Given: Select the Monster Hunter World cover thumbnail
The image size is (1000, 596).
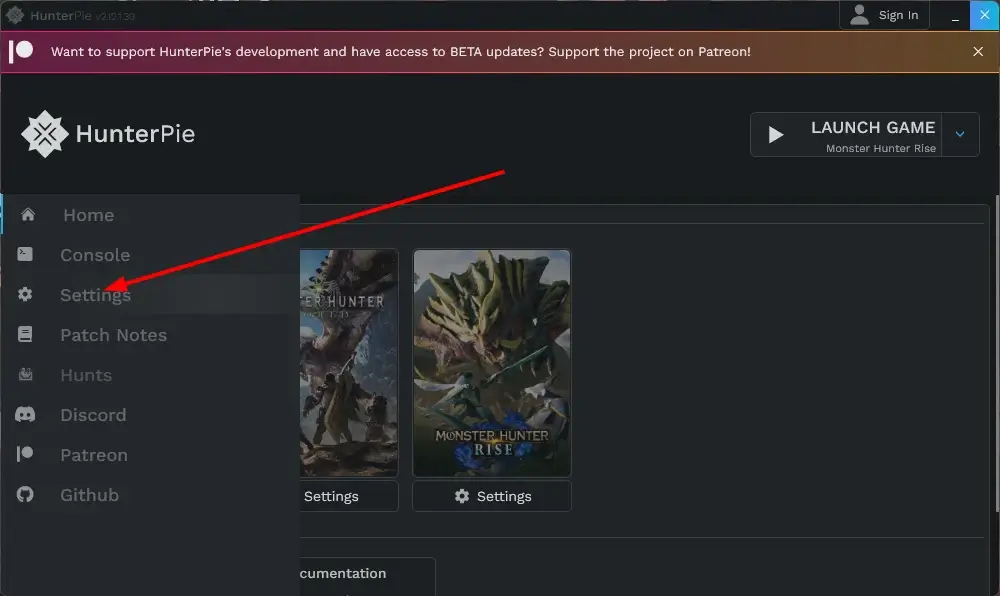Looking at the screenshot, I should click(x=349, y=363).
